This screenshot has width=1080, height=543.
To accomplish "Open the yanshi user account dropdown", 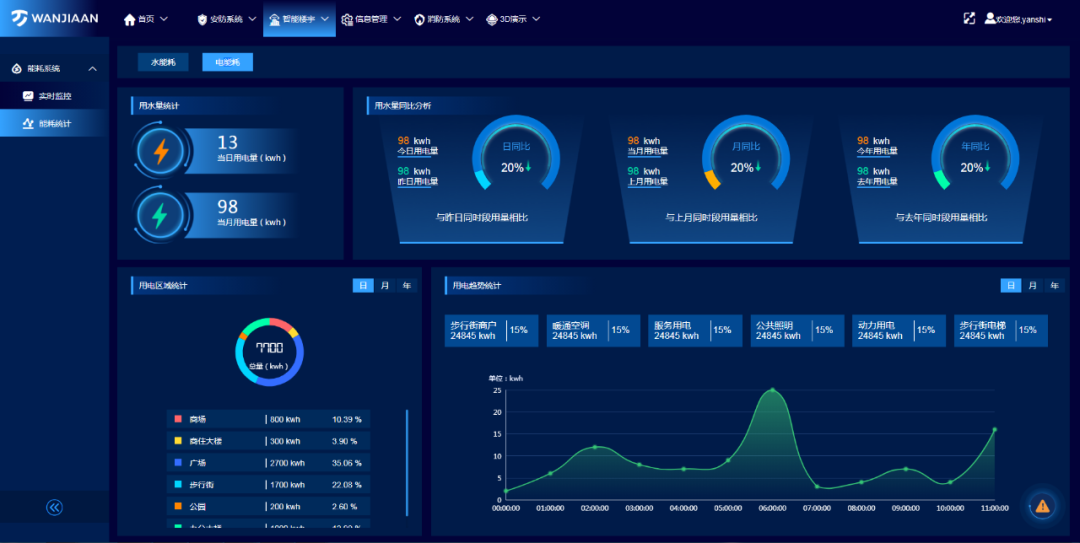I will click(1018, 19).
